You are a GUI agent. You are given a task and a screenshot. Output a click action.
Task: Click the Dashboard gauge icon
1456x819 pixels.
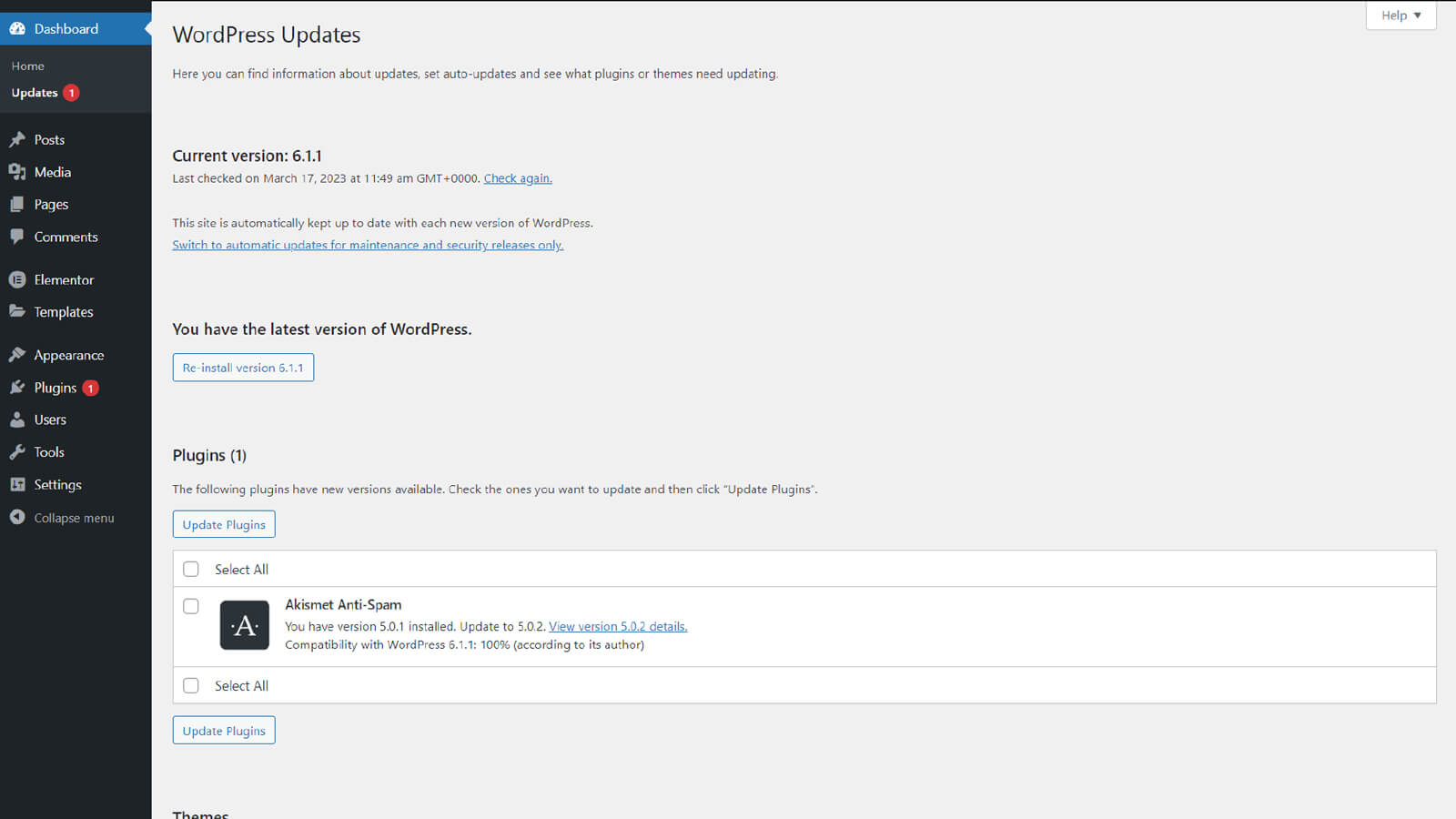[17, 29]
